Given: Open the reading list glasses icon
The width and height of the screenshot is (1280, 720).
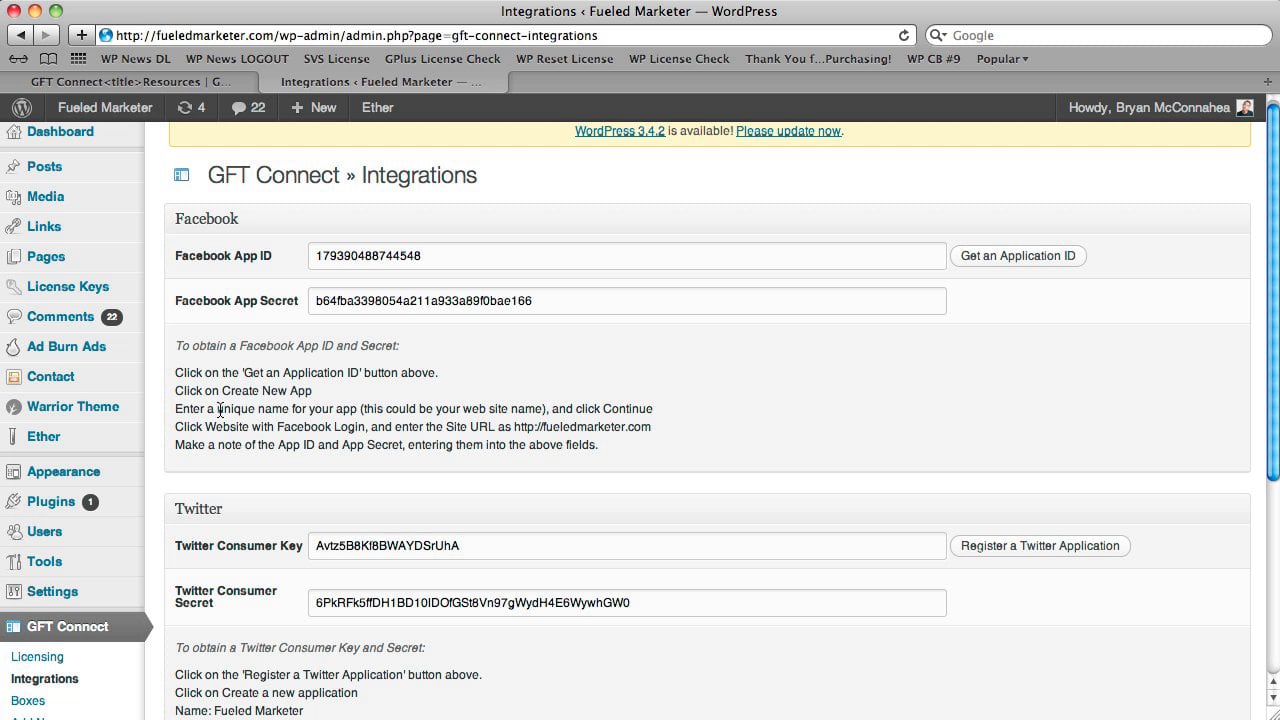Looking at the screenshot, I should coord(18,59).
